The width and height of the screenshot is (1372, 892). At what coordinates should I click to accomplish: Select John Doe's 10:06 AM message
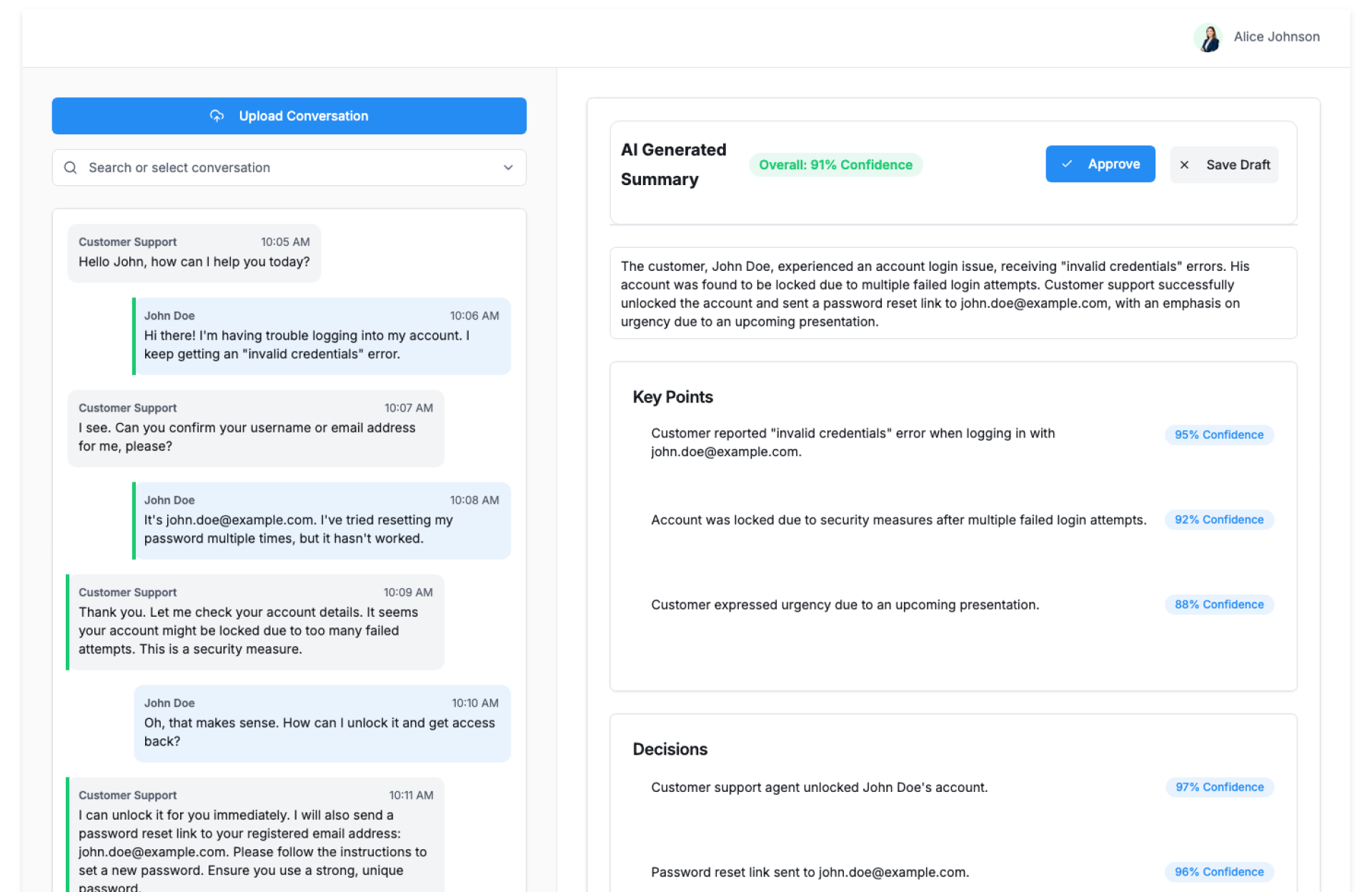click(322, 336)
